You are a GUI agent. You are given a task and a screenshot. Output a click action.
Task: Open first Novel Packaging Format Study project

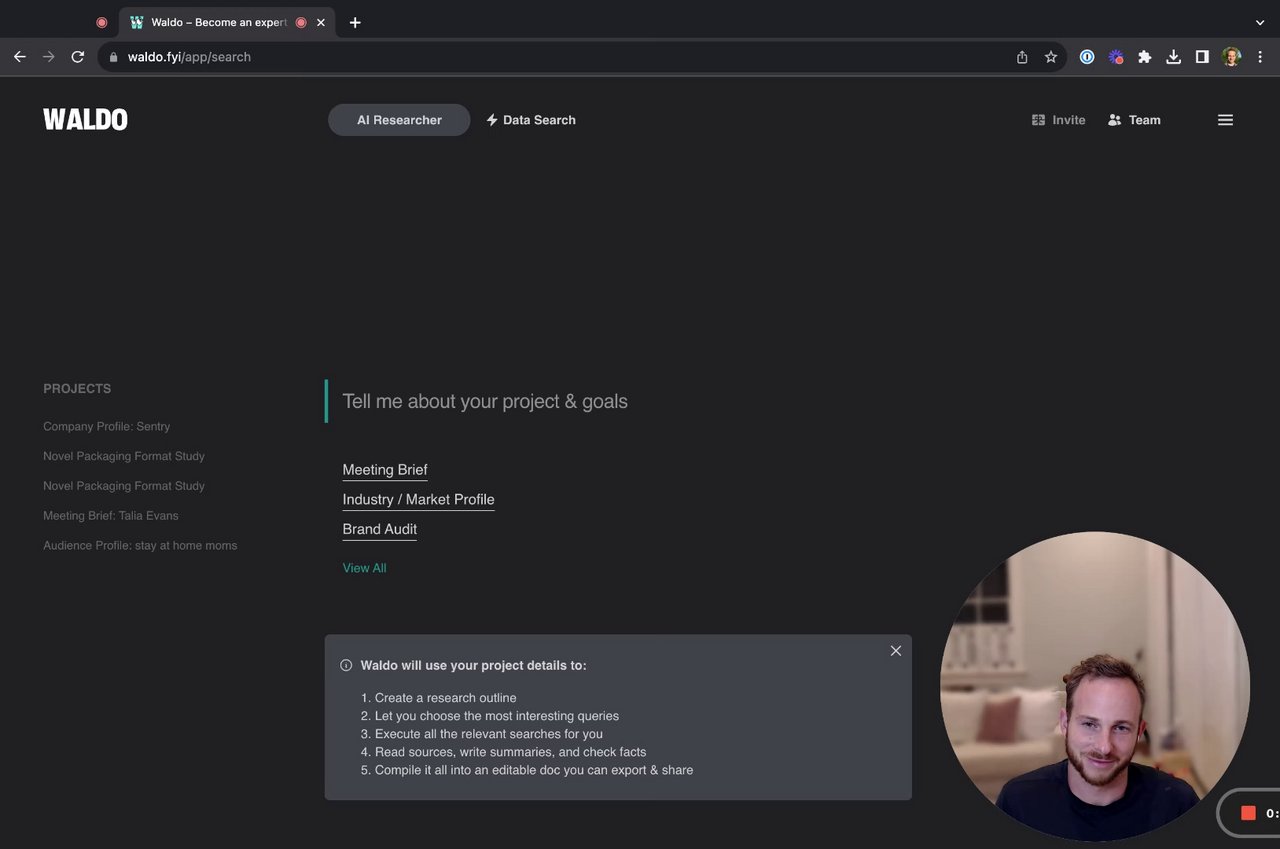pyautogui.click(x=124, y=456)
